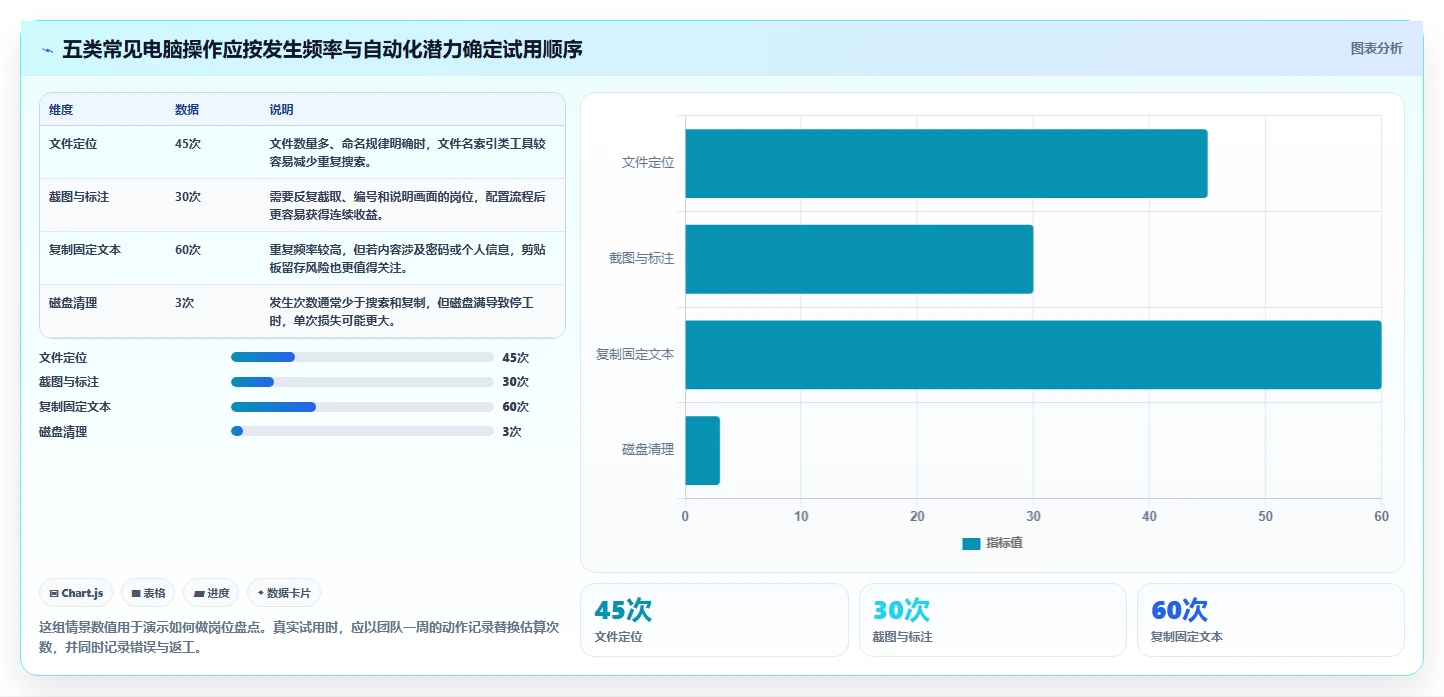1444x697 pixels.
Task: Click the 截图与标注 bar in the chart
Action: click(x=859, y=259)
